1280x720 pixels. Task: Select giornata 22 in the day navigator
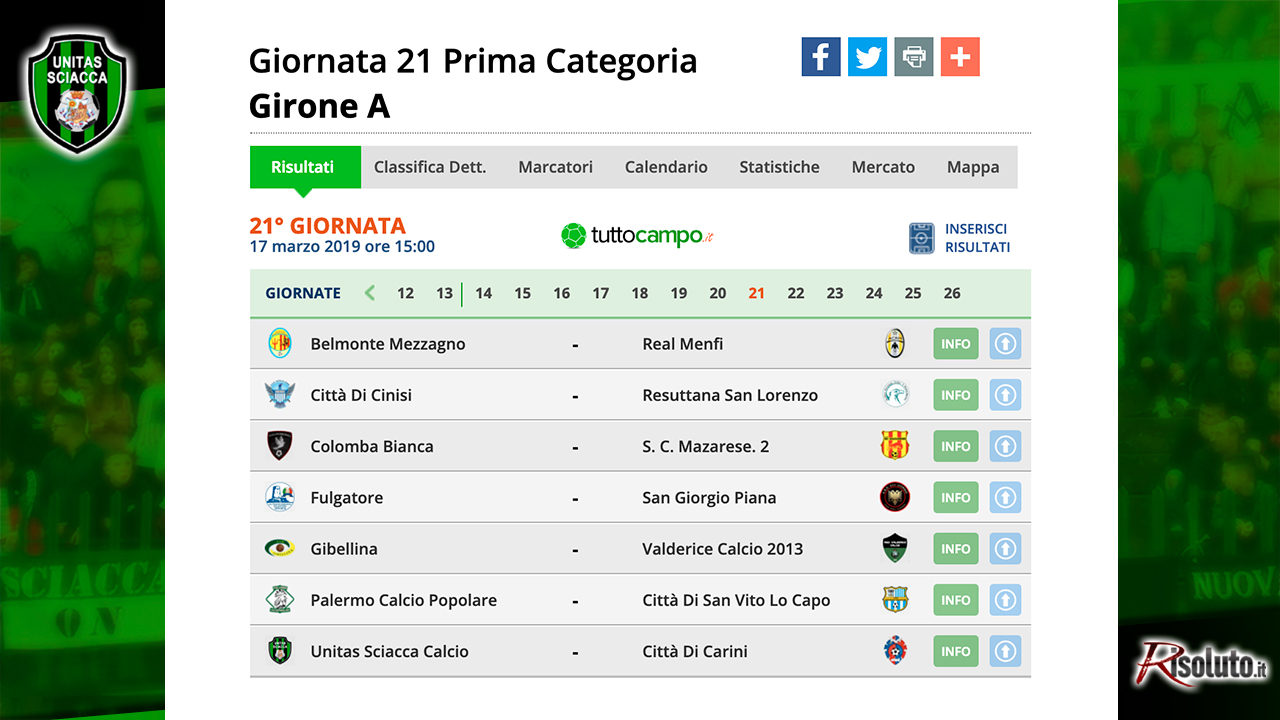point(796,293)
